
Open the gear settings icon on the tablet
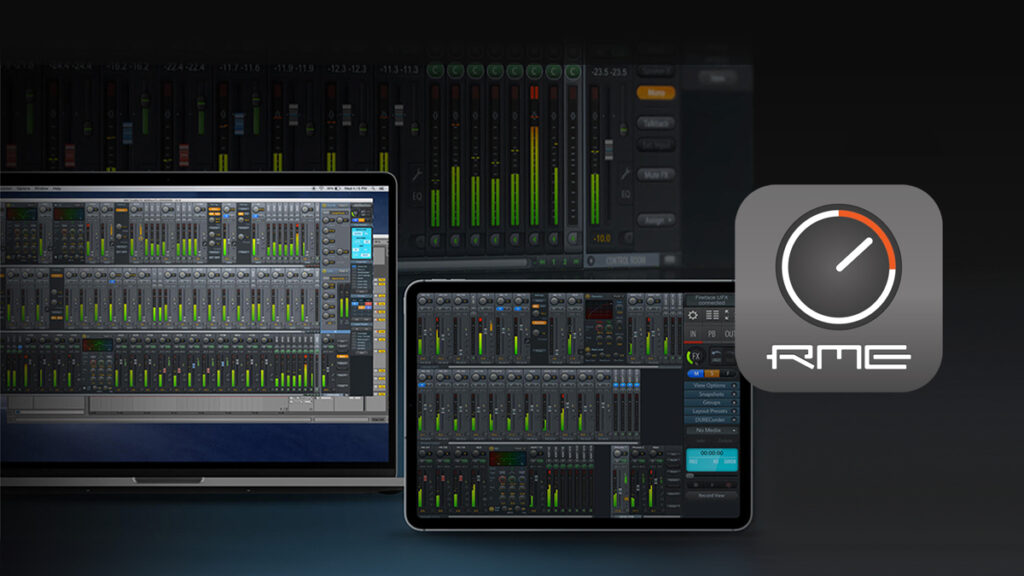click(x=694, y=314)
